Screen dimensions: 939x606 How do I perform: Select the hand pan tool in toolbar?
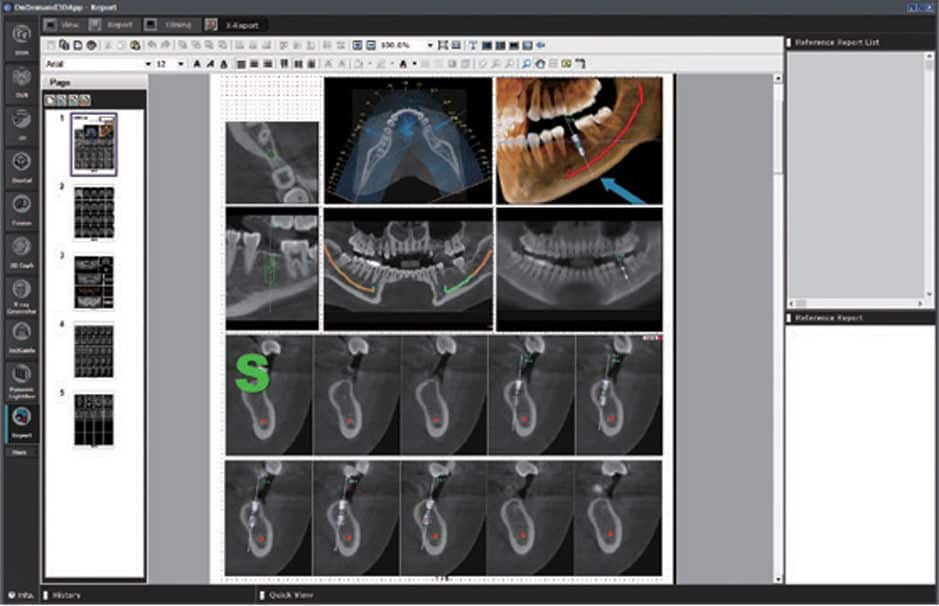click(539, 63)
